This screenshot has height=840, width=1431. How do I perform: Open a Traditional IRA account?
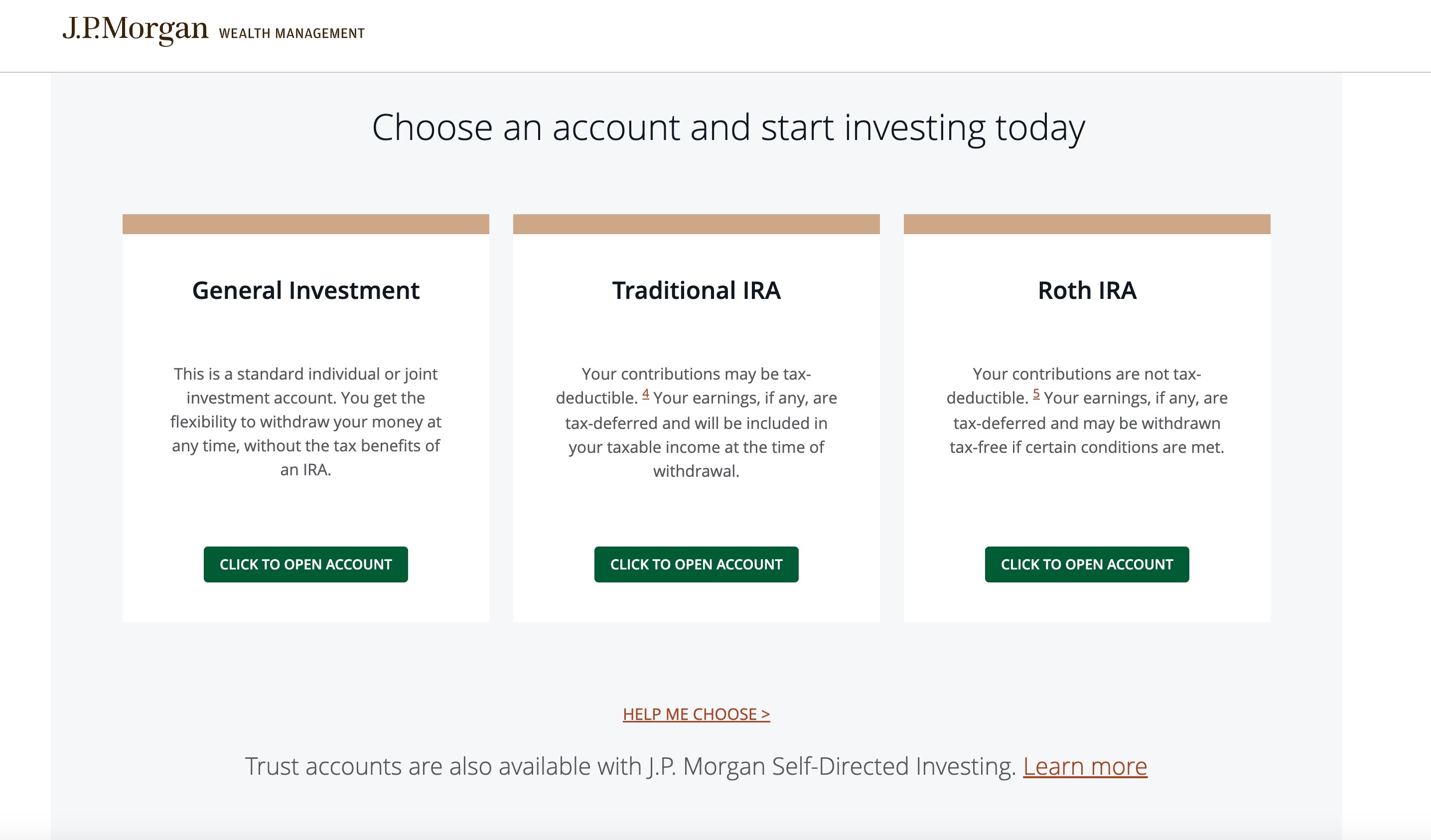pyautogui.click(x=696, y=564)
